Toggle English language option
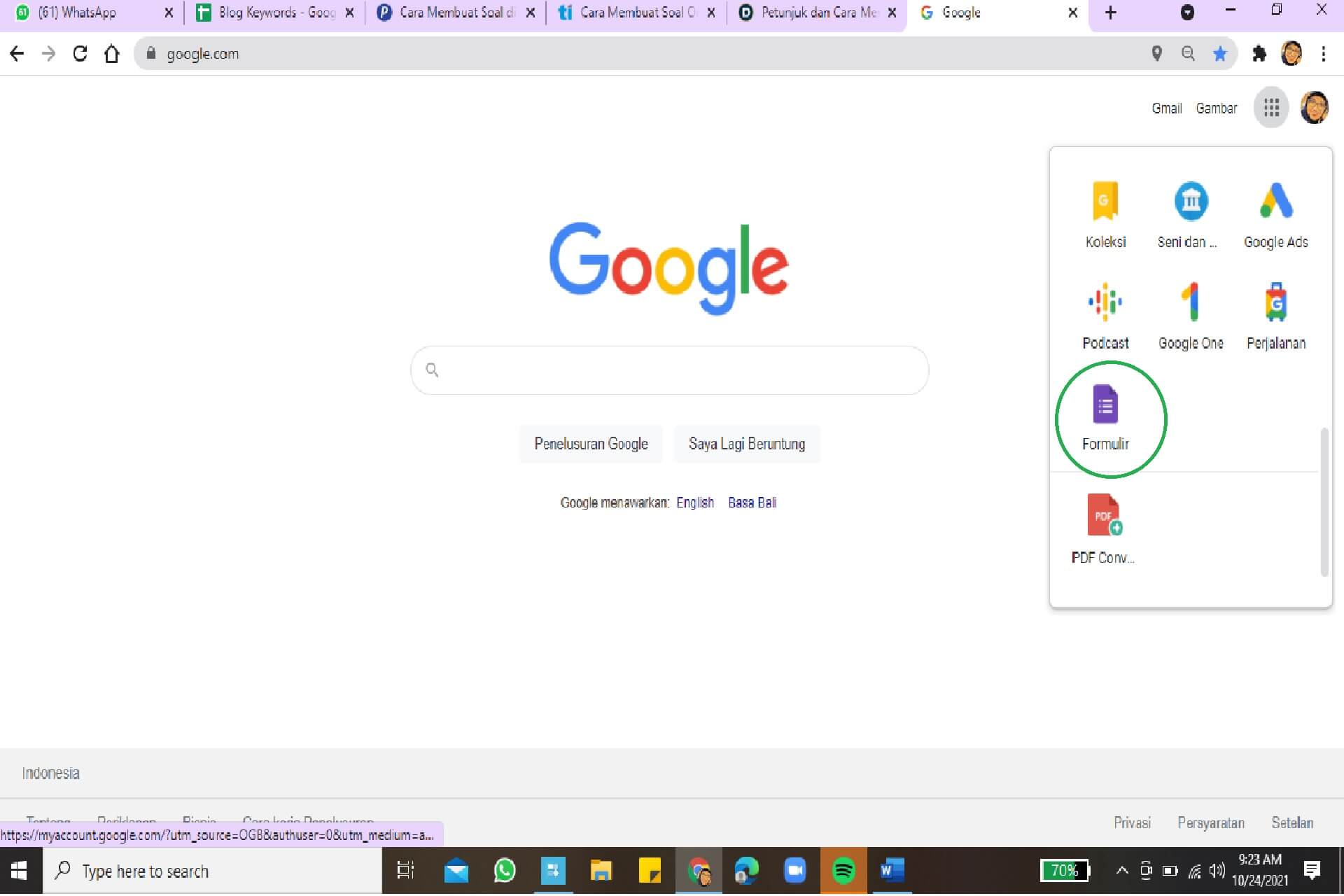1344x896 pixels. coord(695,502)
